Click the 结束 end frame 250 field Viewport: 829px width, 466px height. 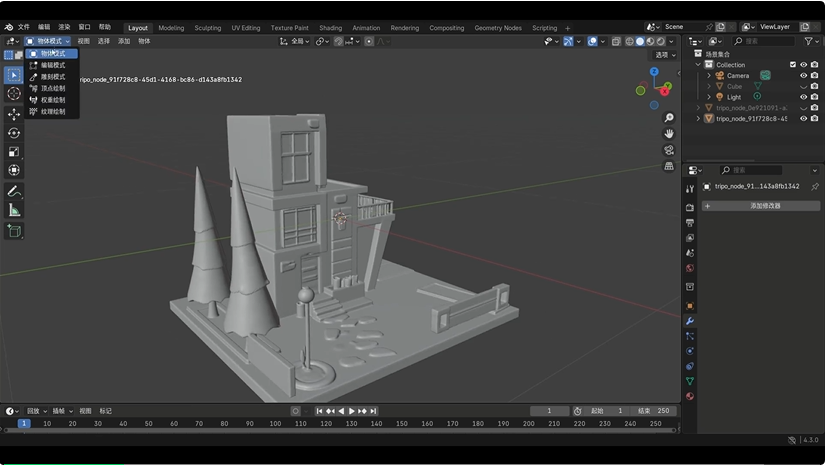coord(654,411)
